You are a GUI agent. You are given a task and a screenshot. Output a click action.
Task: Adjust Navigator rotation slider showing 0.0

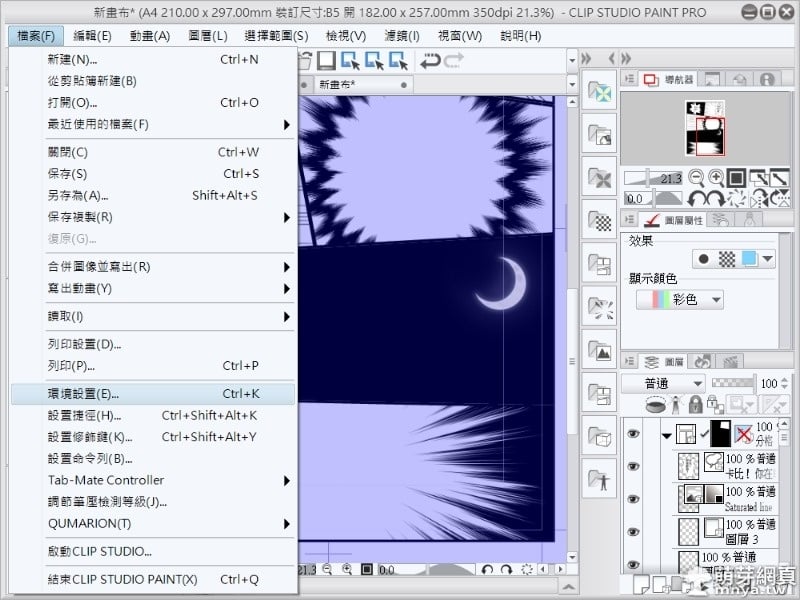point(653,198)
